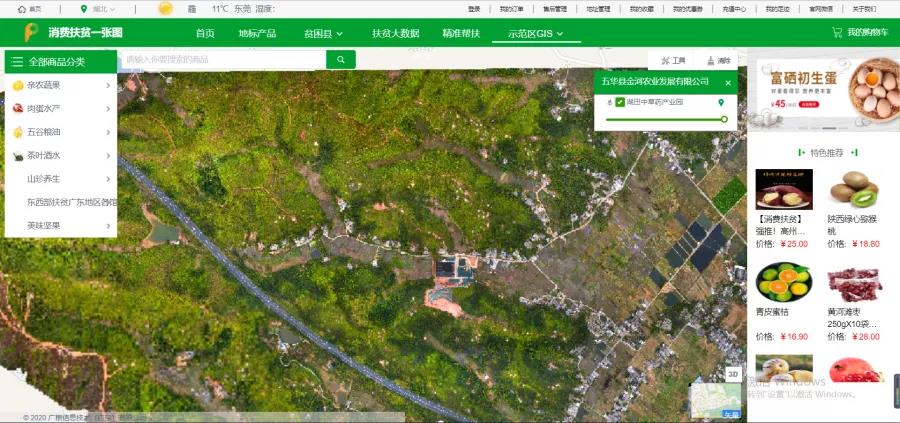This screenshot has height=423, width=900.
Task: Expand the 亲农蔬果 category
Action: click(61, 85)
